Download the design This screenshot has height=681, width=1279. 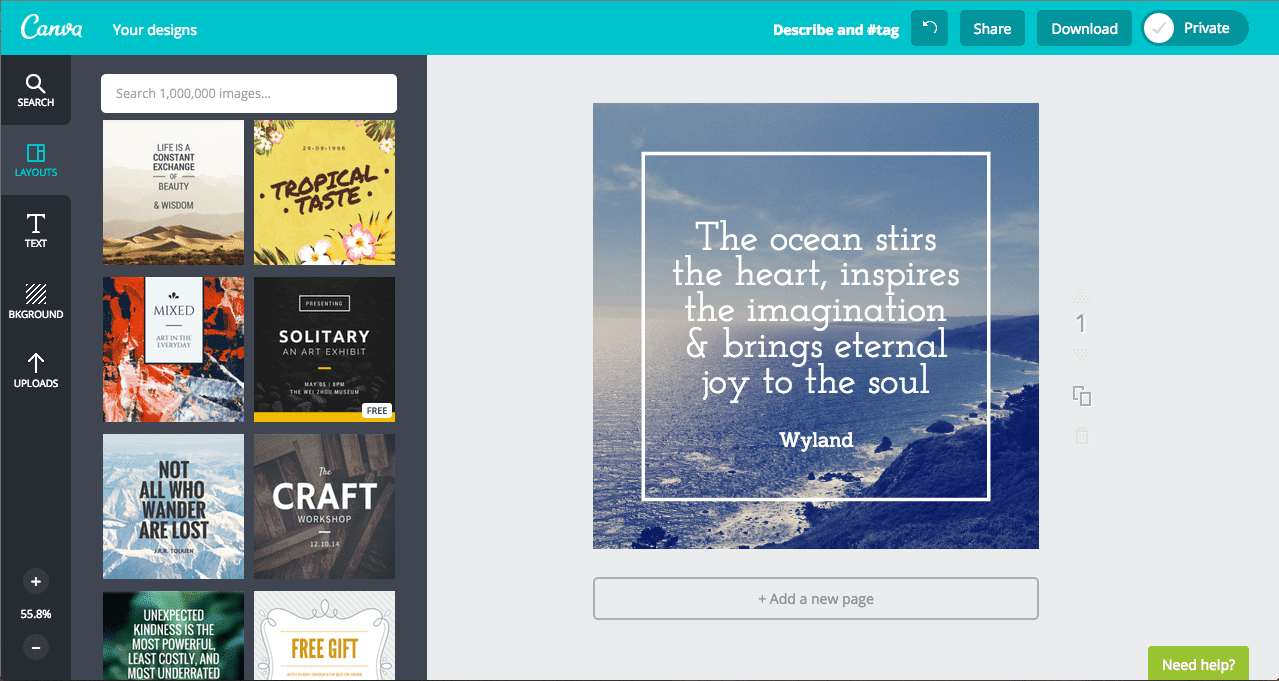click(1083, 28)
